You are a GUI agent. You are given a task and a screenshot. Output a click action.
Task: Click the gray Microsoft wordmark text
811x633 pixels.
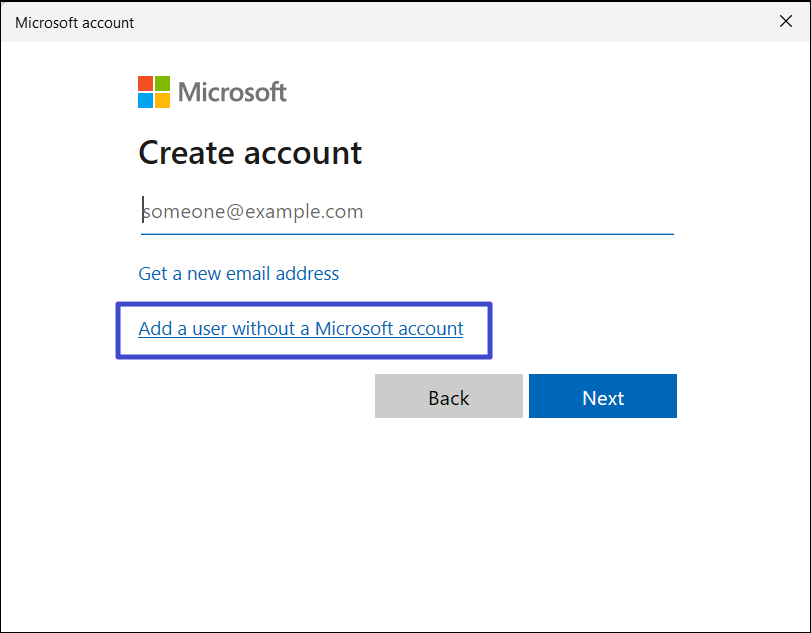point(232,93)
